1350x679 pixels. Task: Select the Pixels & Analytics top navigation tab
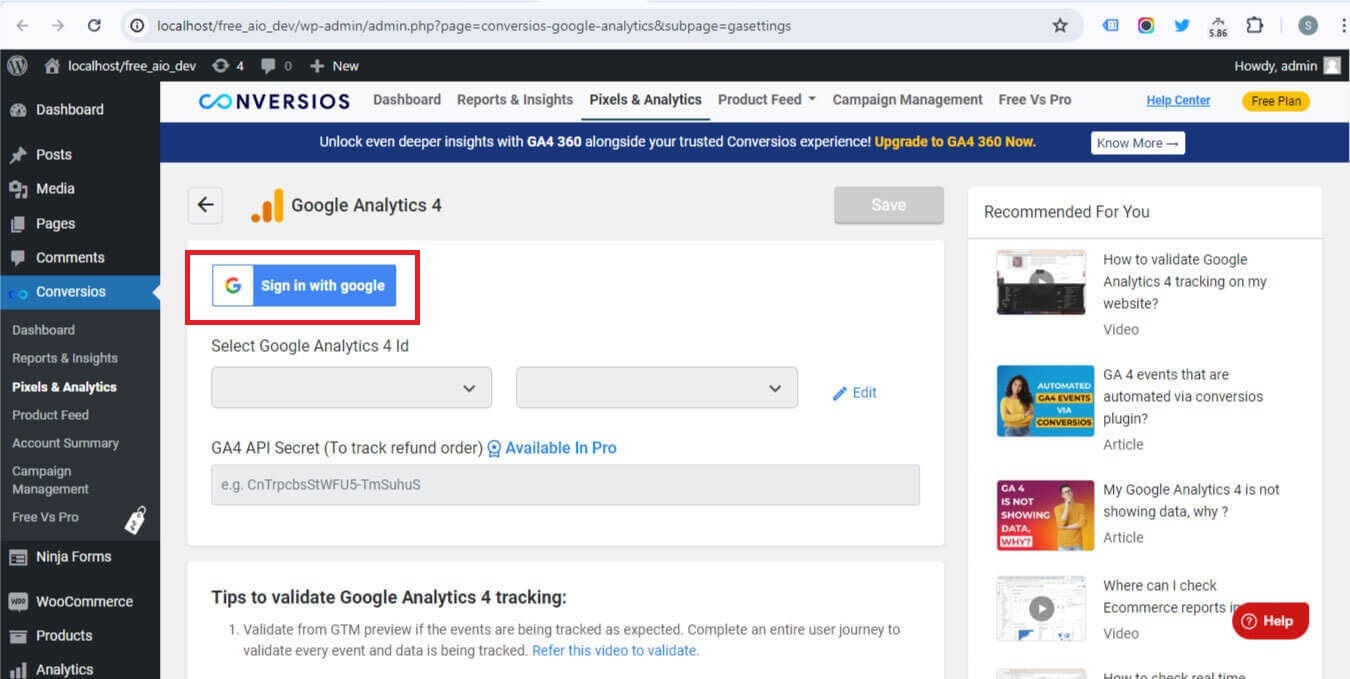pyautogui.click(x=645, y=100)
